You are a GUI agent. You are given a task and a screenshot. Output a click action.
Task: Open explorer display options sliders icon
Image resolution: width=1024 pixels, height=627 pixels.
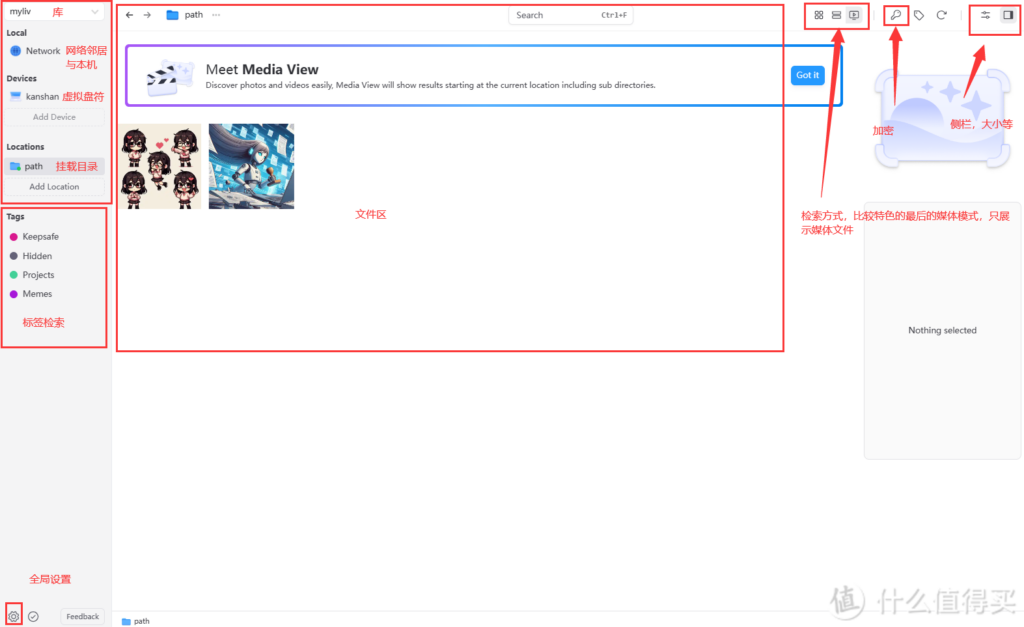tap(985, 15)
